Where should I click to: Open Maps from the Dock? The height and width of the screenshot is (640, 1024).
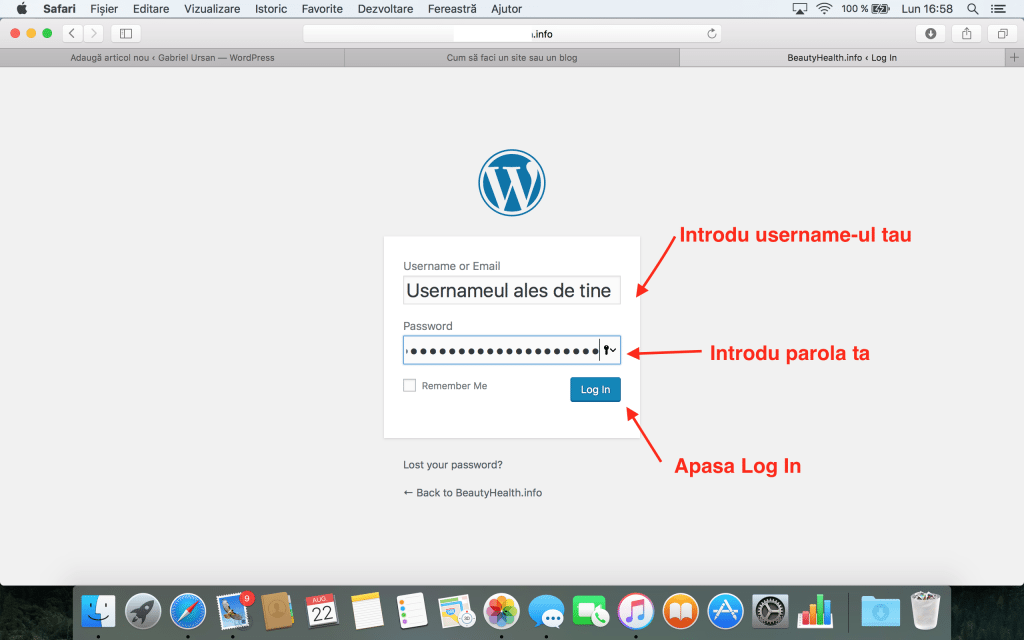456,612
